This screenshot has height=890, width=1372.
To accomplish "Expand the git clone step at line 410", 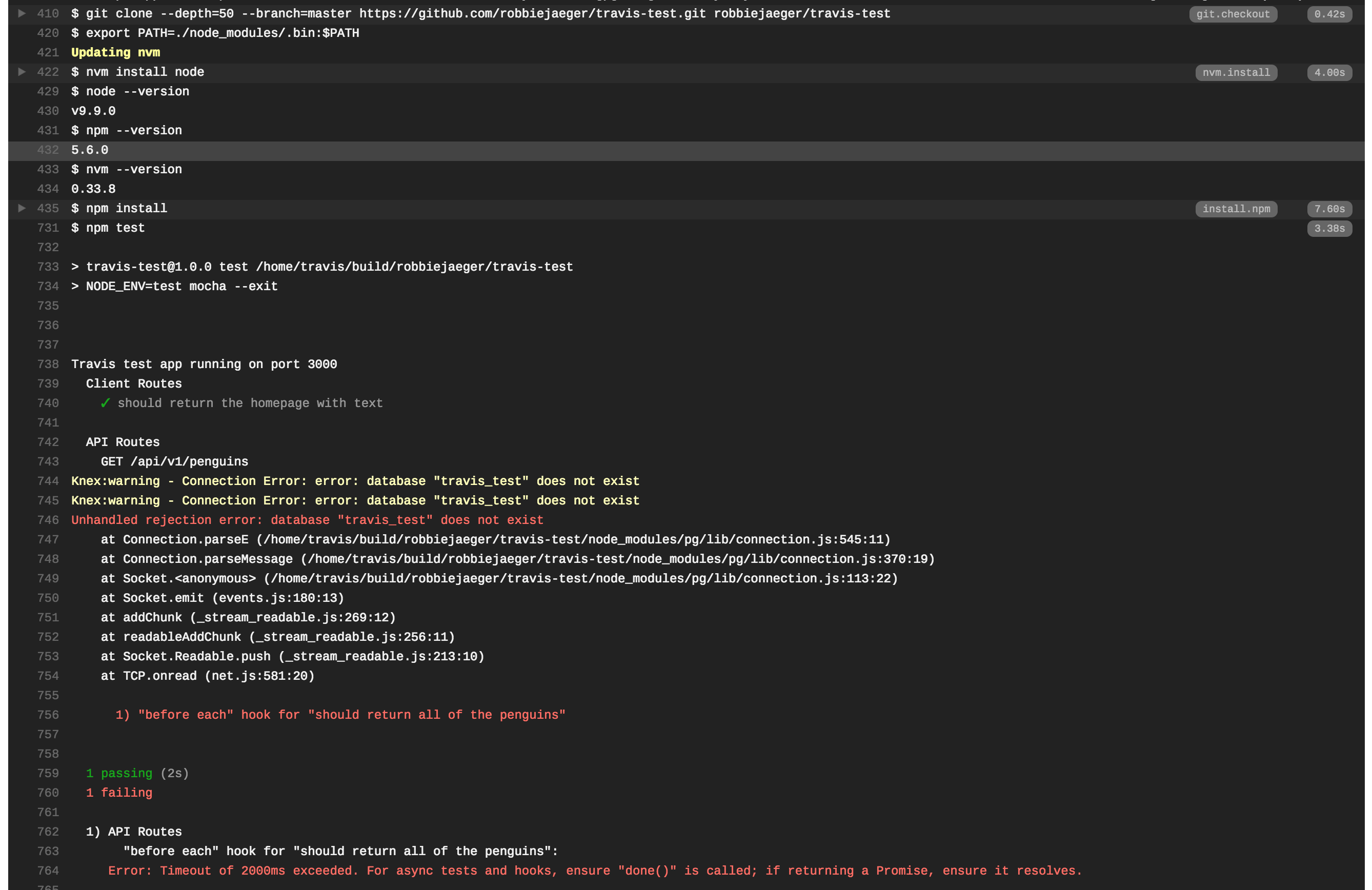I will click(x=22, y=13).
